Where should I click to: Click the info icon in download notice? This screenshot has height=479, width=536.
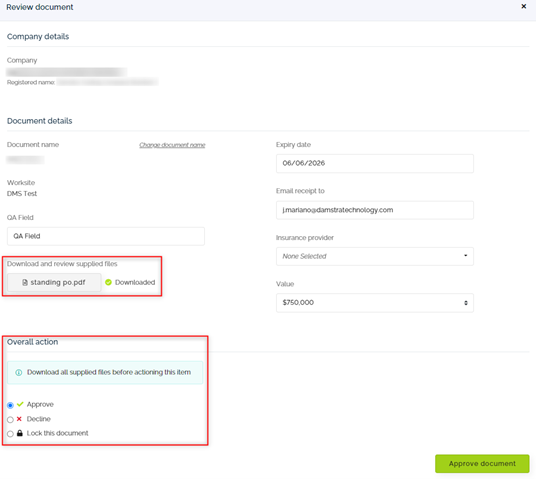19,372
